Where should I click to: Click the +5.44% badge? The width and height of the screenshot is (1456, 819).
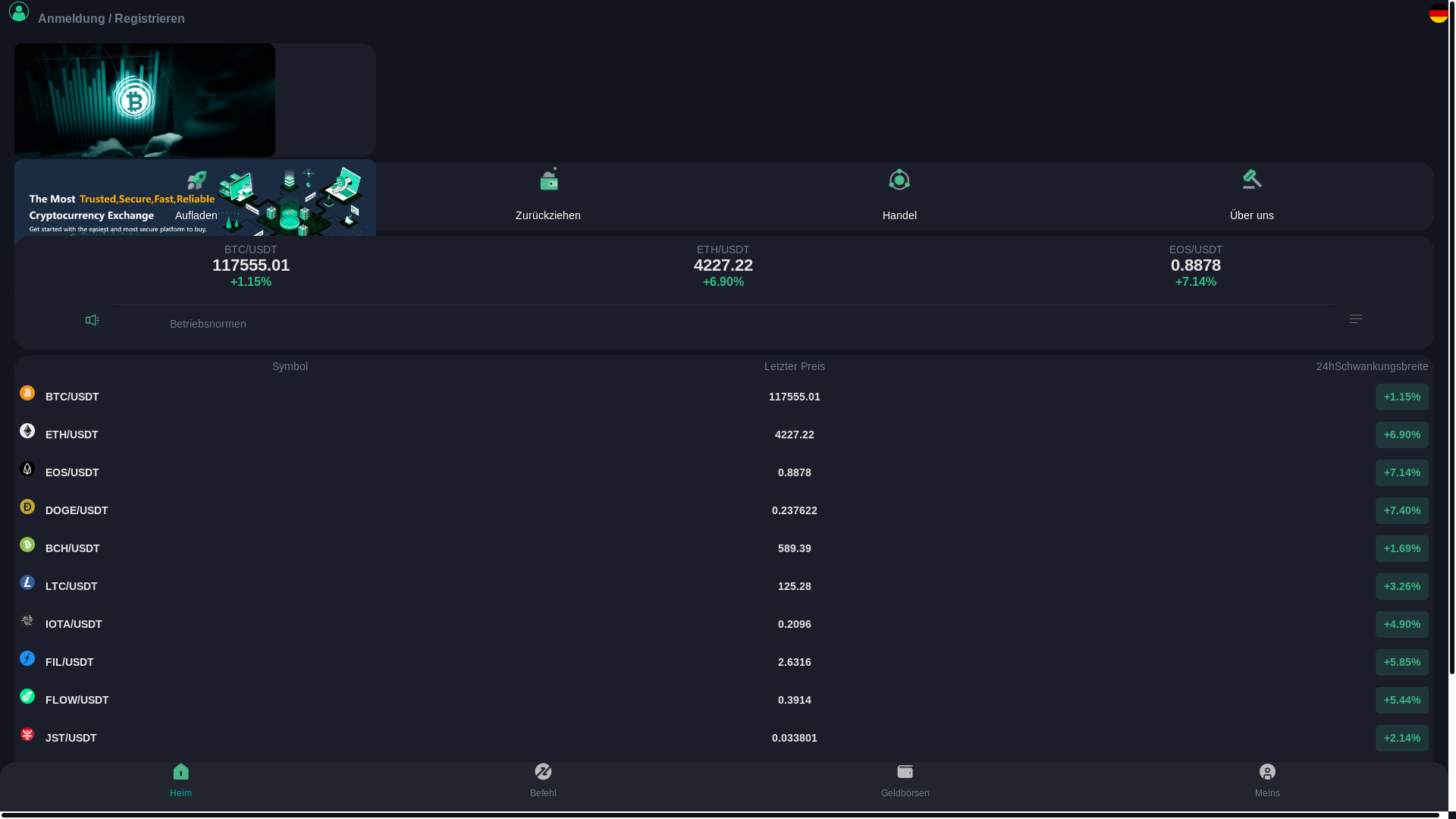tap(1402, 700)
